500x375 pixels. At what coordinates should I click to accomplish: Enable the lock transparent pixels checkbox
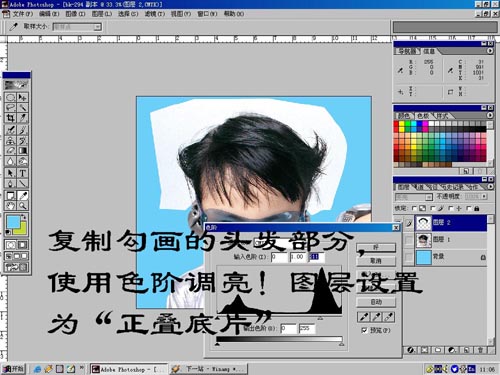pos(414,208)
